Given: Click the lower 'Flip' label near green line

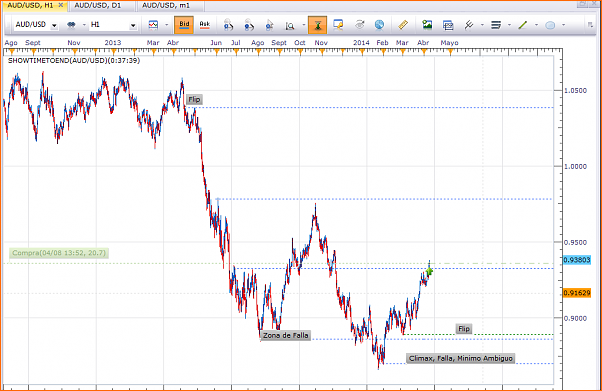Looking at the screenshot, I should click(464, 329).
